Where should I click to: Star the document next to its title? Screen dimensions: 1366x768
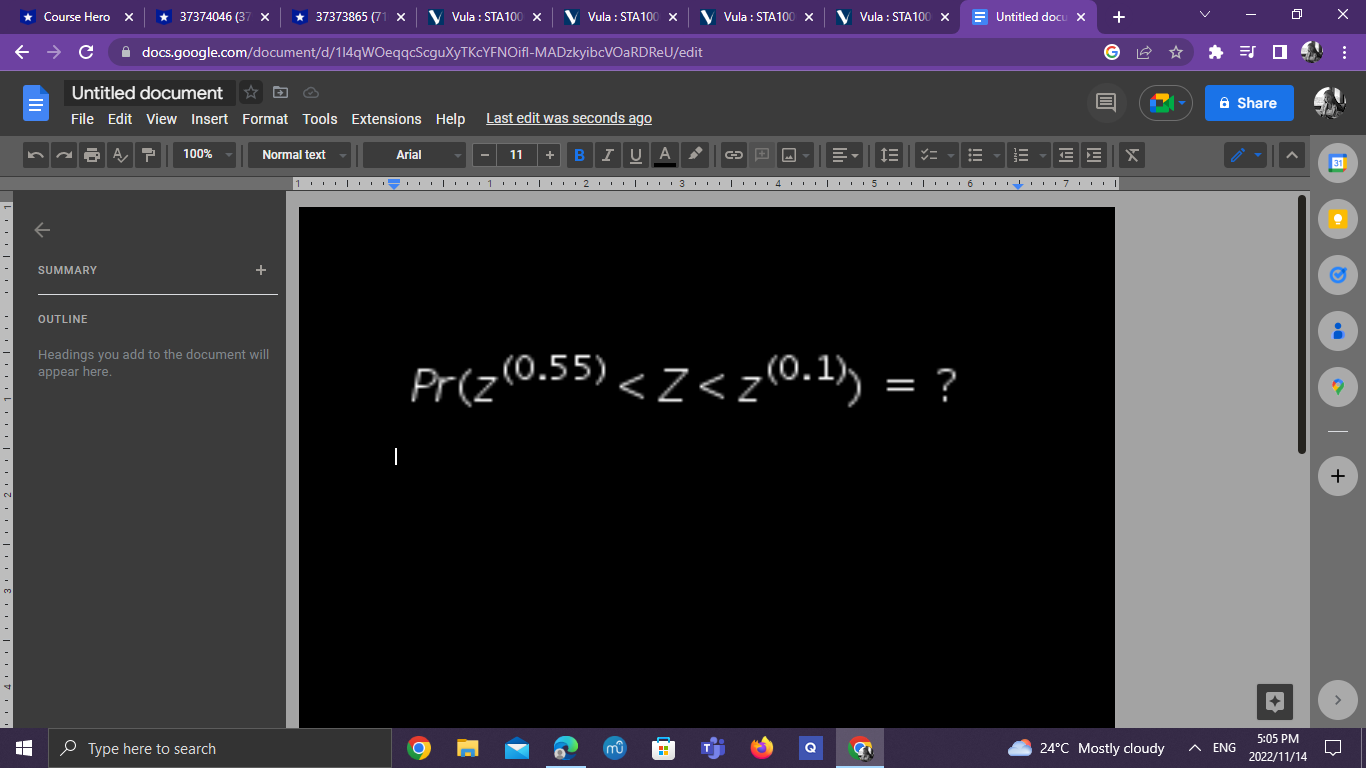pyautogui.click(x=250, y=92)
